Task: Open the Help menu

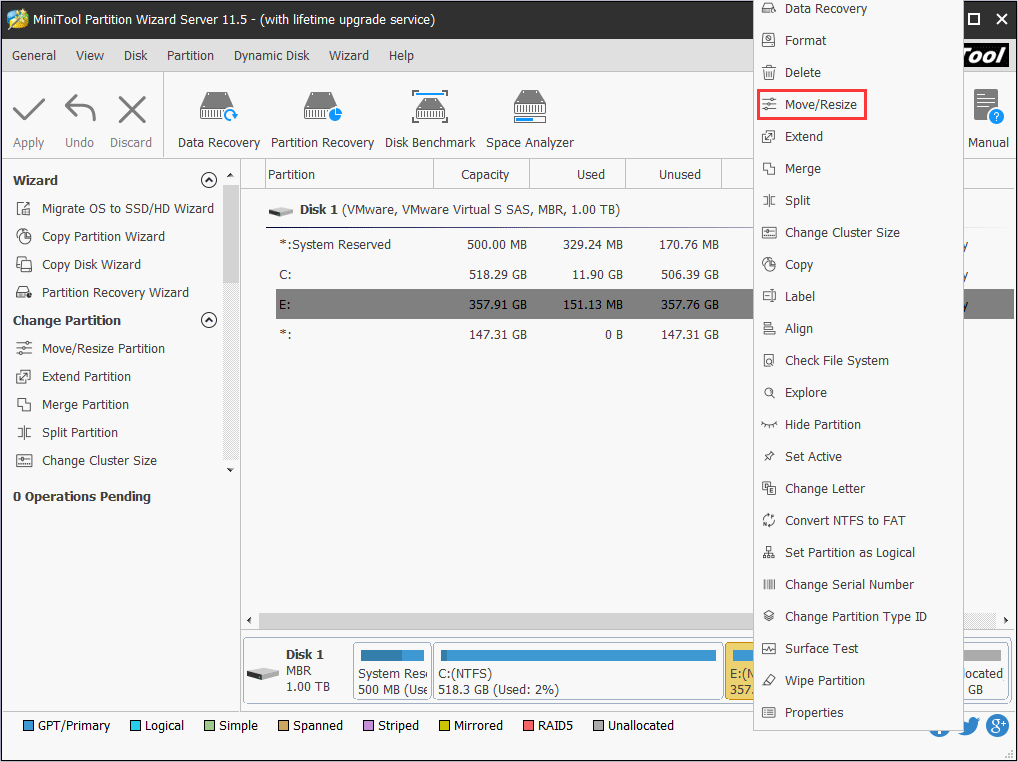Action: tap(401, 56)
